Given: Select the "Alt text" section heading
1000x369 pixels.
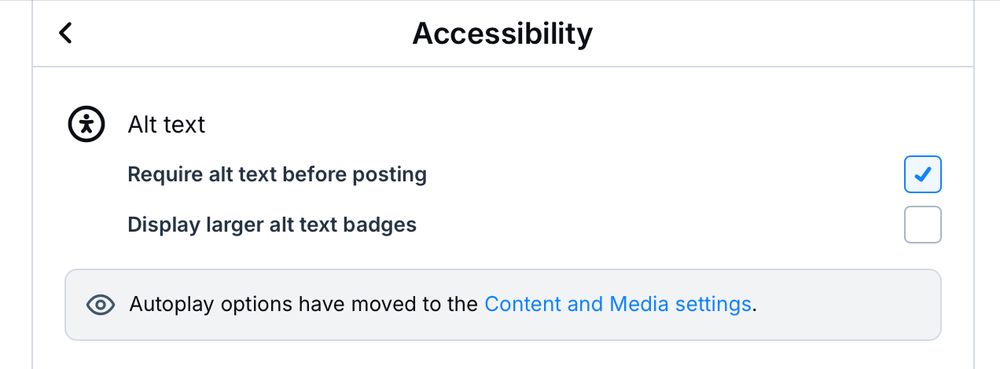Looking at the screenshot, I should click(166, 124).
